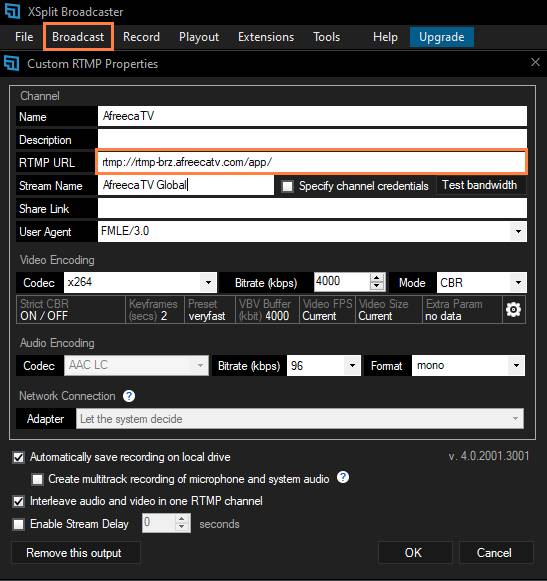547x581 pixels.
Task: Click the Upgrade button
Action: 442,37
